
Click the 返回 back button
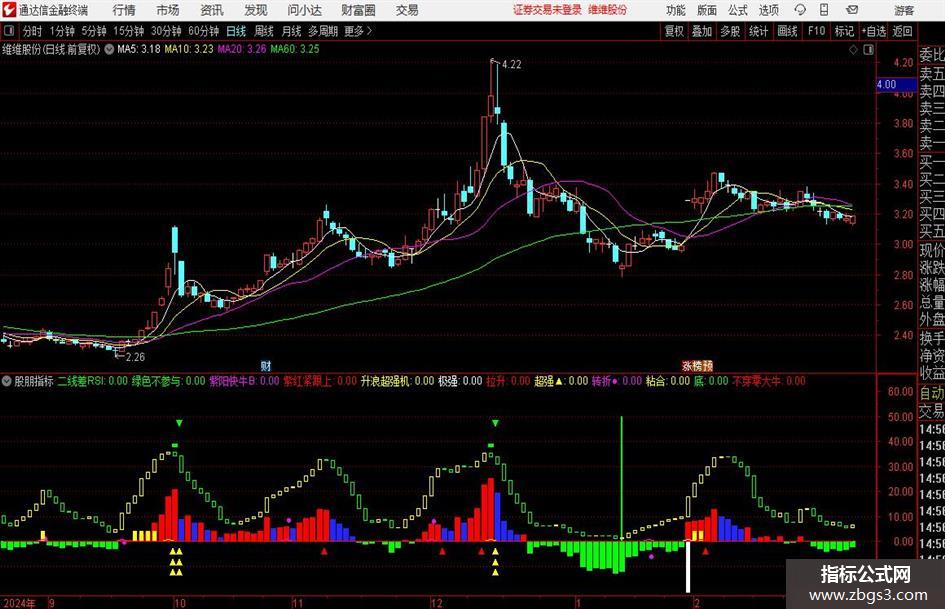pyautogui.click(x=902, y=31)
